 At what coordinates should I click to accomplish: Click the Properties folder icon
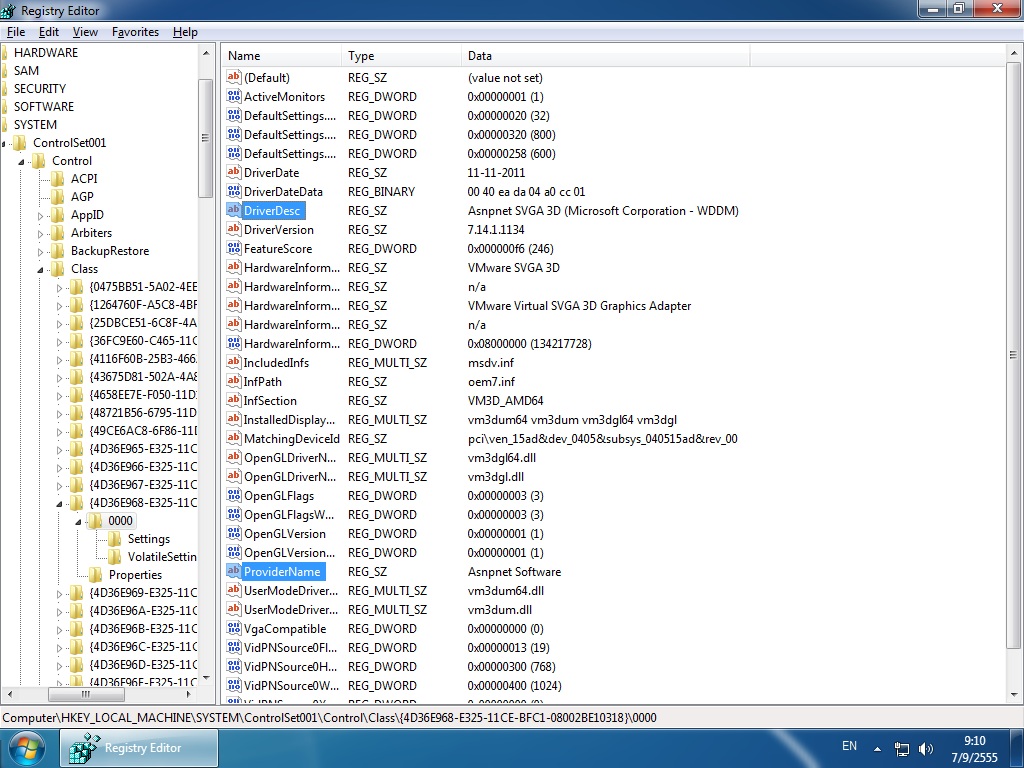(95, 575)
